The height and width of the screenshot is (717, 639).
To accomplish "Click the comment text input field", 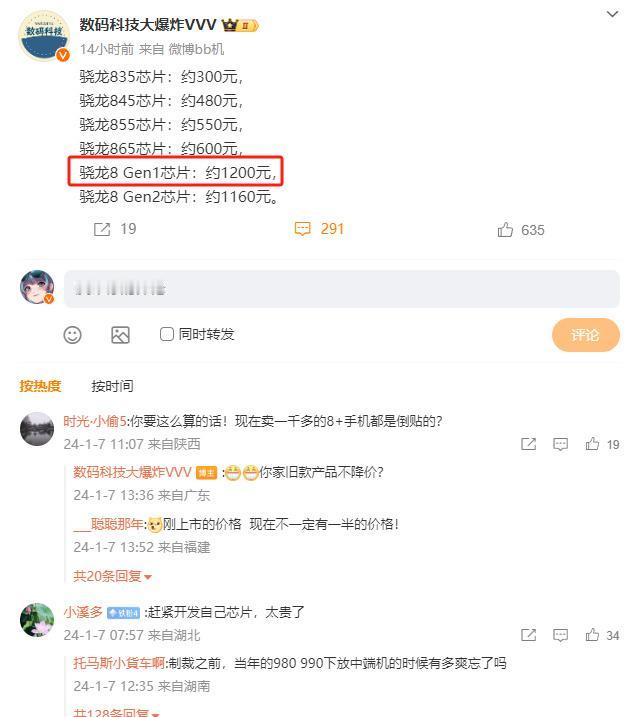I will [x=342, y=289].
